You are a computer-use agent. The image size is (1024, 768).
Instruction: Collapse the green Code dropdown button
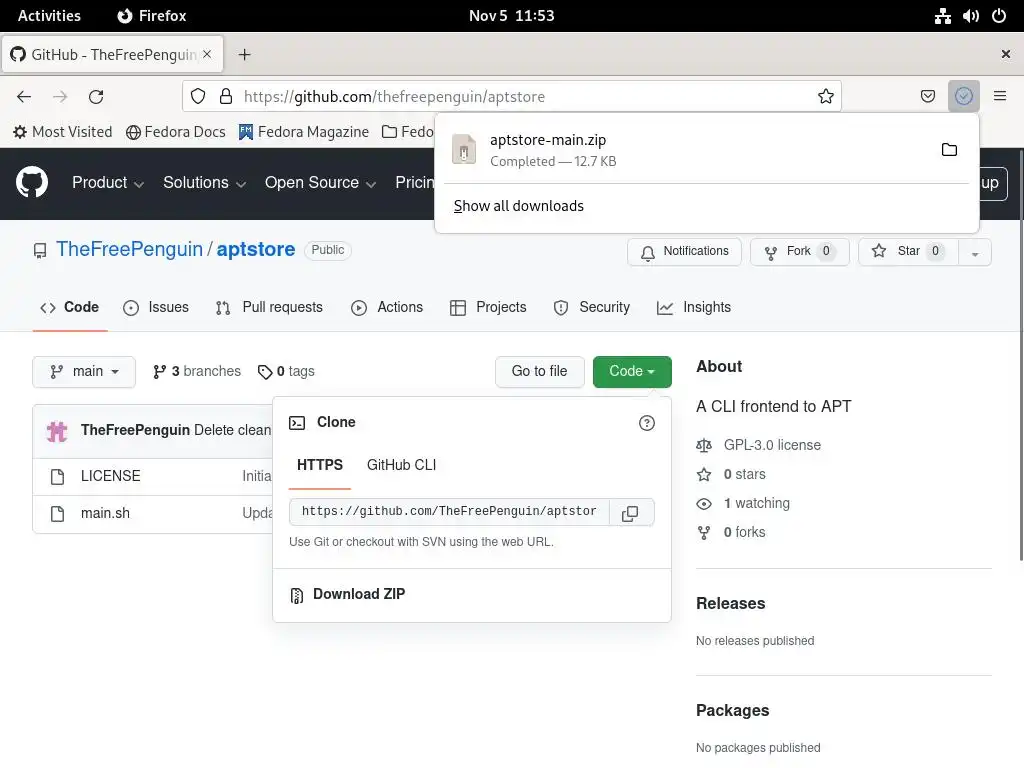[x=632, y=372]
